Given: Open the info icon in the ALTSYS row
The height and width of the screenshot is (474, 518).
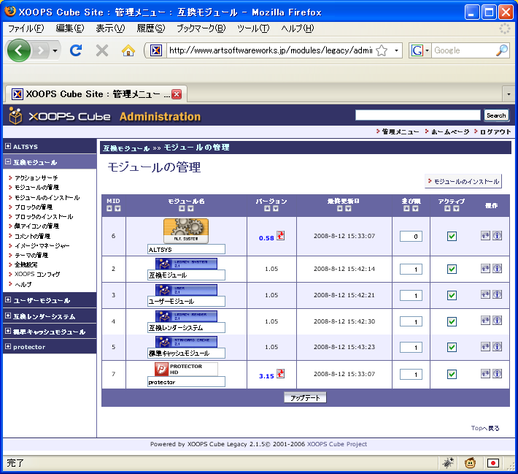Looking at the screenshot, I should coord(497,236).
